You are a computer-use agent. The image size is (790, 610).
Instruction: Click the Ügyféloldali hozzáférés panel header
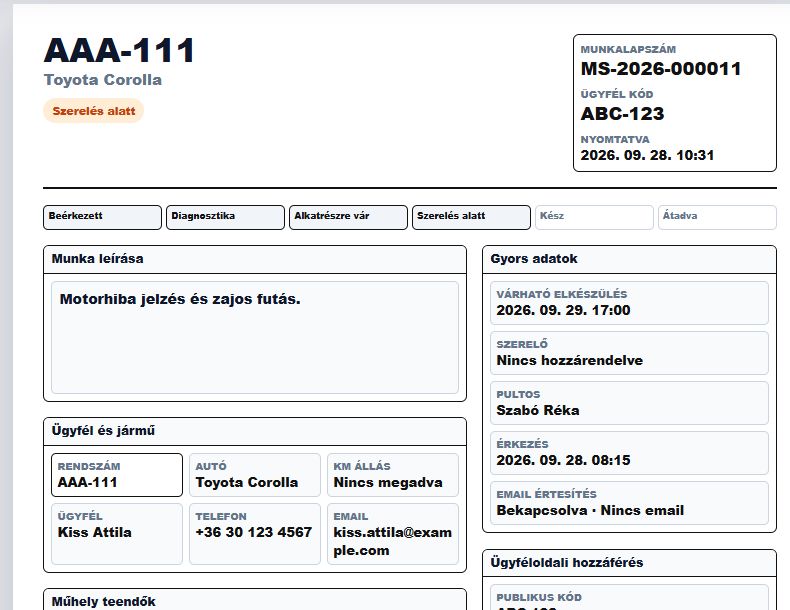click(x=629, y=563)
